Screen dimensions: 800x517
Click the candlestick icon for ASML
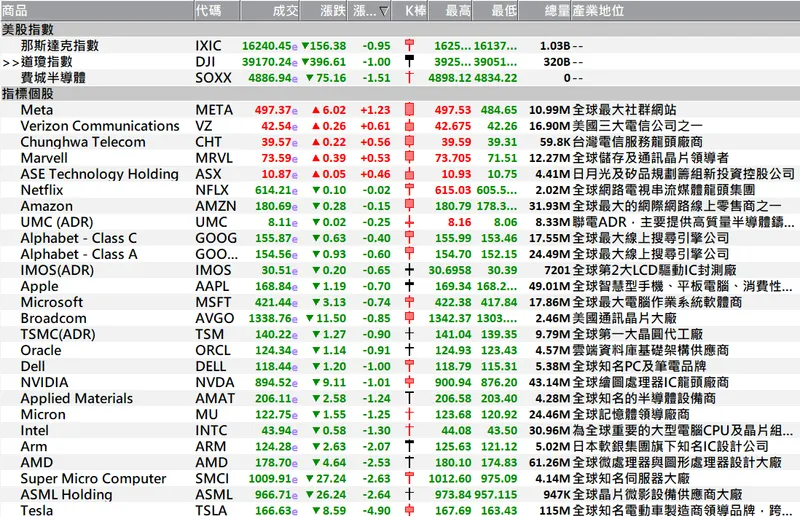(409, 495)
